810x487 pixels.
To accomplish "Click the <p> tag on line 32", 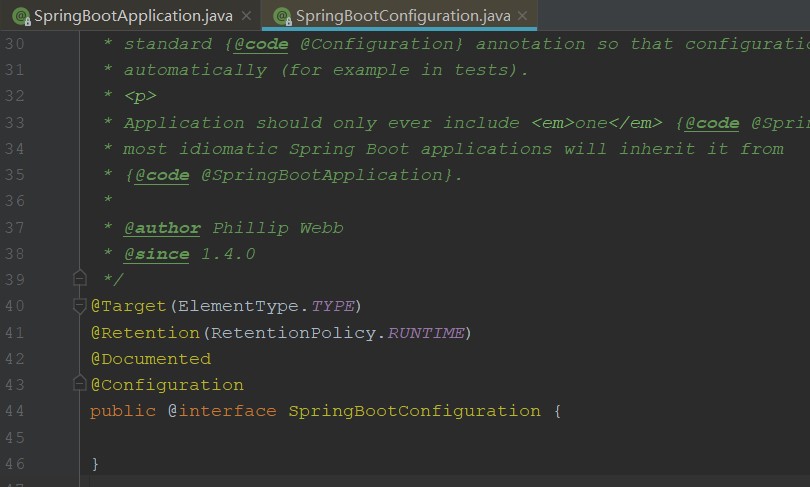I will (140, 96).
